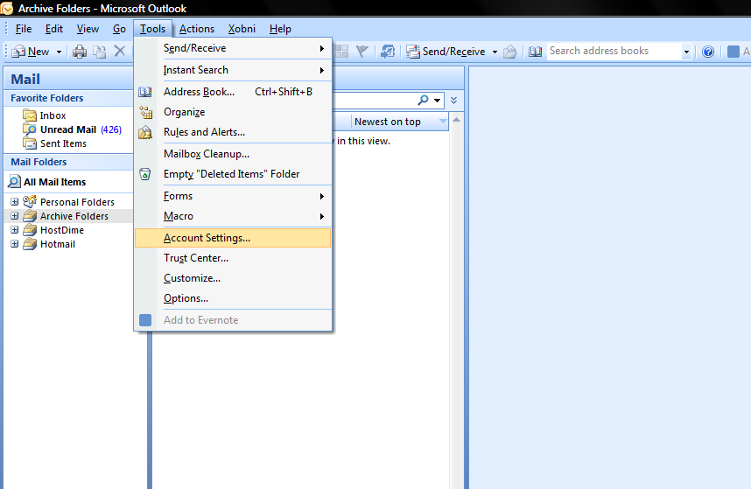Click the Follow Up flag icon

click(x=362, y=51)
